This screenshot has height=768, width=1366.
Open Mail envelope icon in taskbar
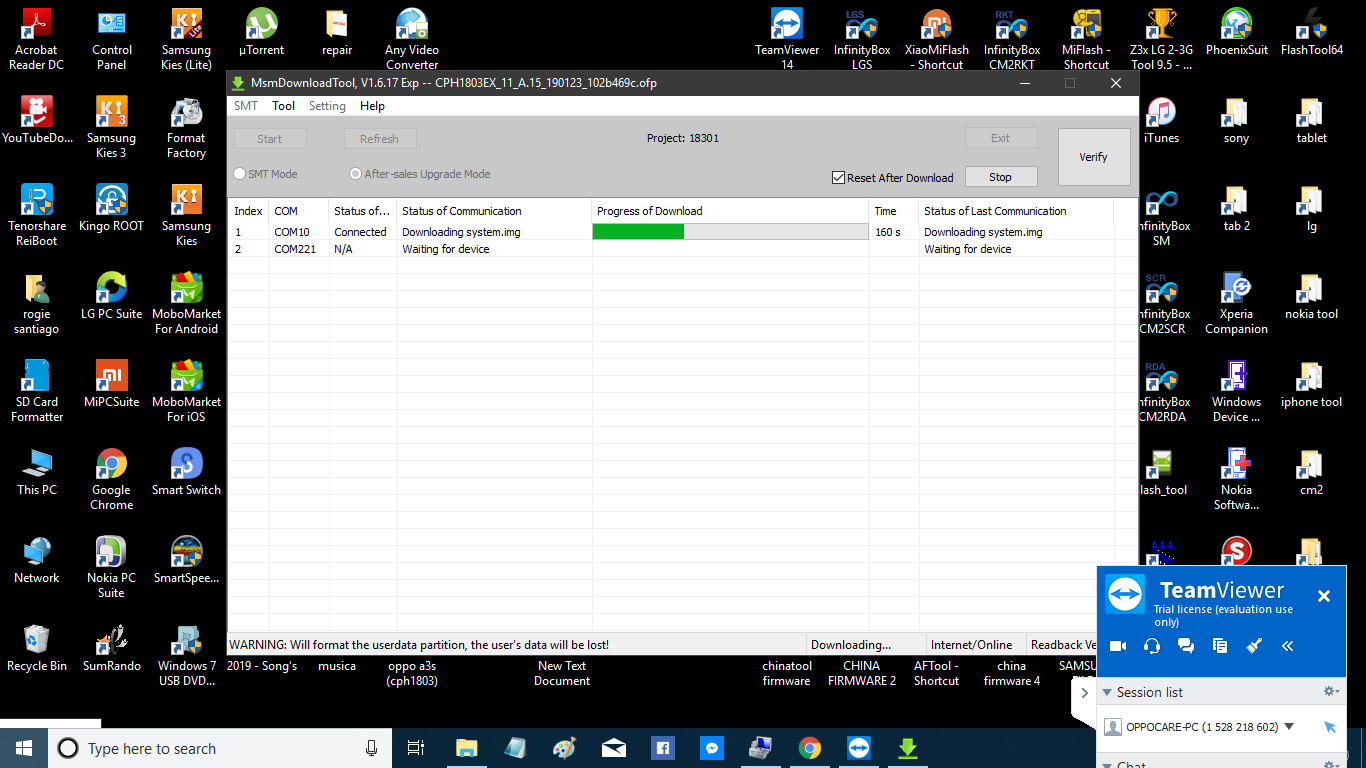point(614,748)
